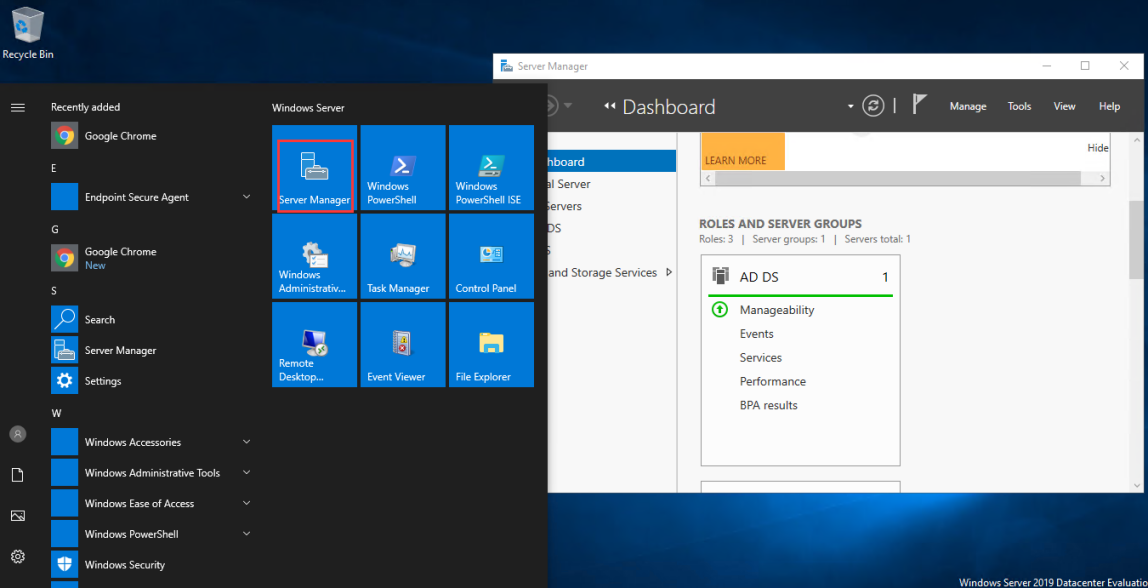Open the Control Panel tile
Screen dimensions: 1148x588
coord(491,256)
